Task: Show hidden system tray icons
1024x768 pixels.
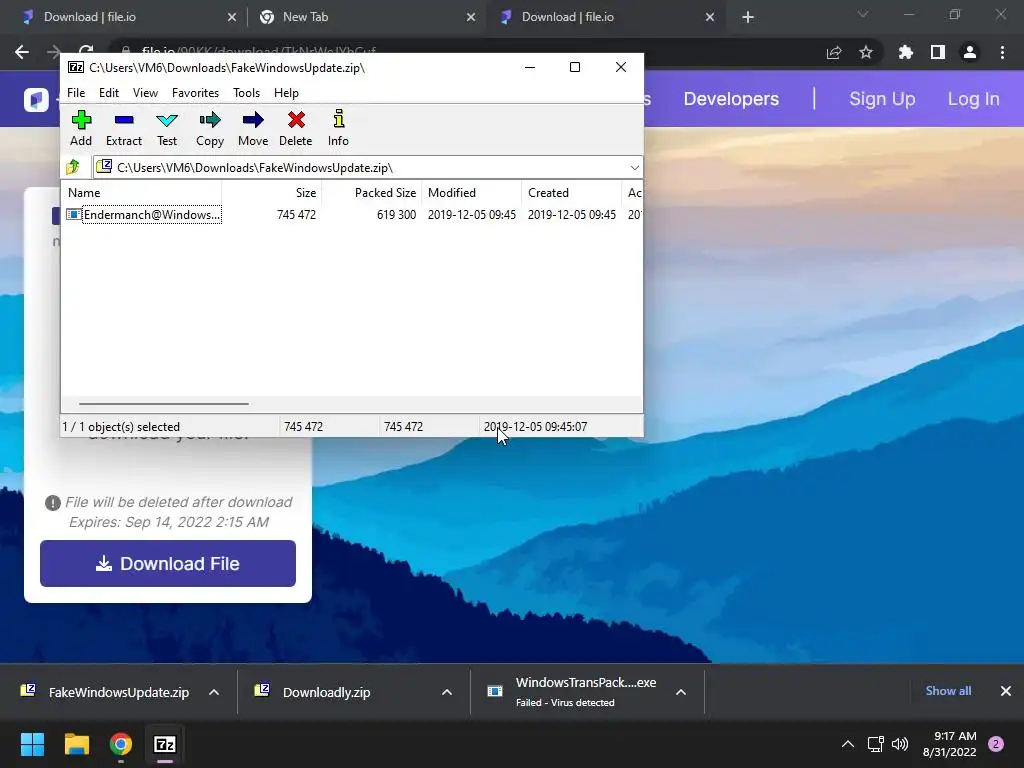Action: [848, 744]
